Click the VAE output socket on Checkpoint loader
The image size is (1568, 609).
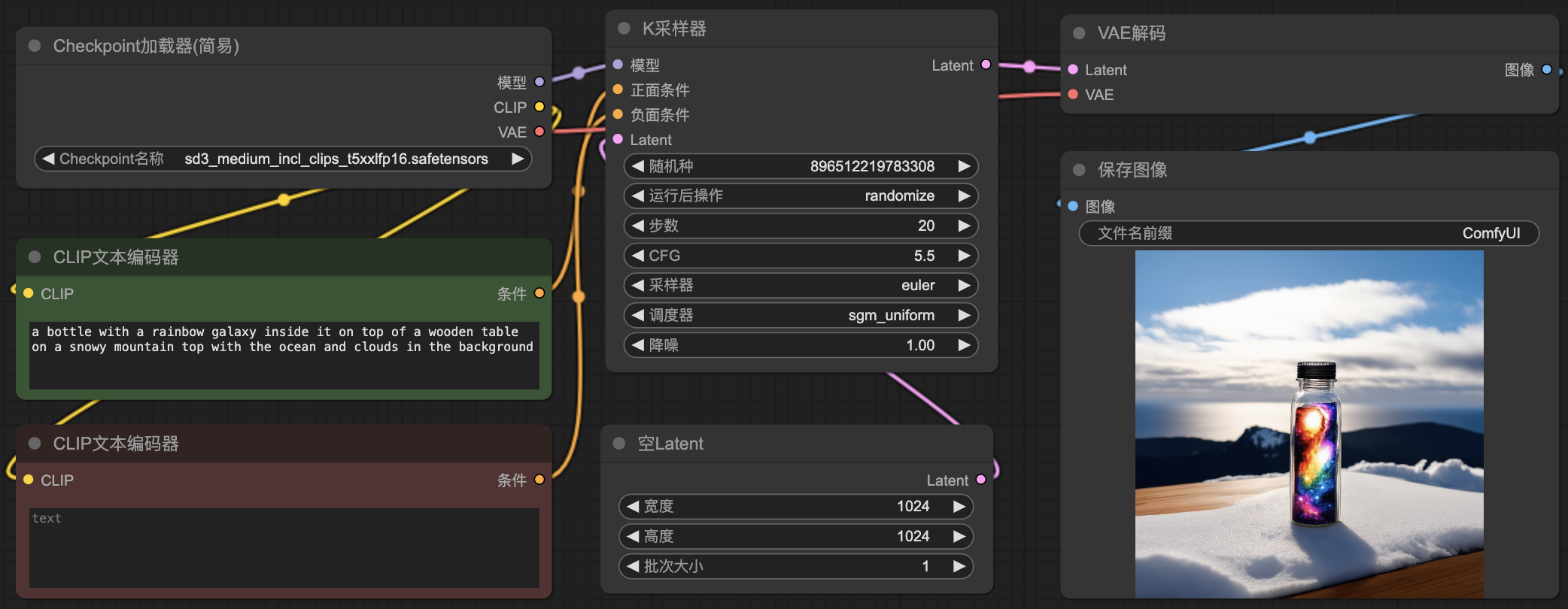coord(539,132)
